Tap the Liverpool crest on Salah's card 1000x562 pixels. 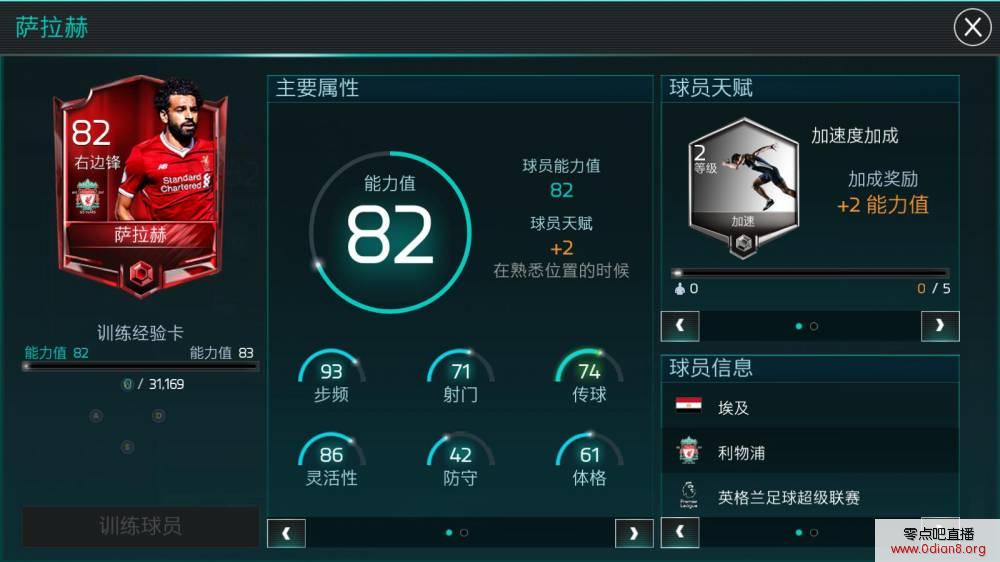87,195
